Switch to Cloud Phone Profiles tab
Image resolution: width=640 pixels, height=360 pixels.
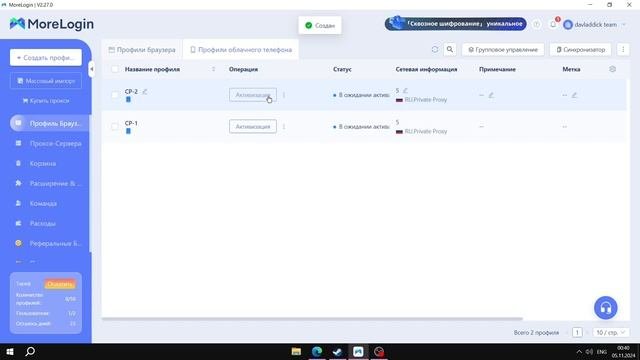pos(241,50)
